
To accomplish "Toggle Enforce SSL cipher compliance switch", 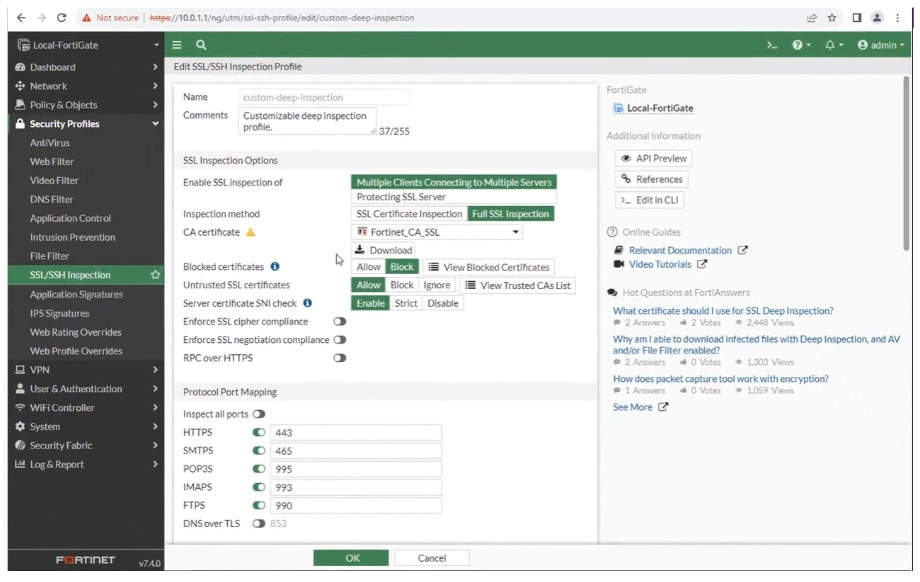I will tap(340, 322).
